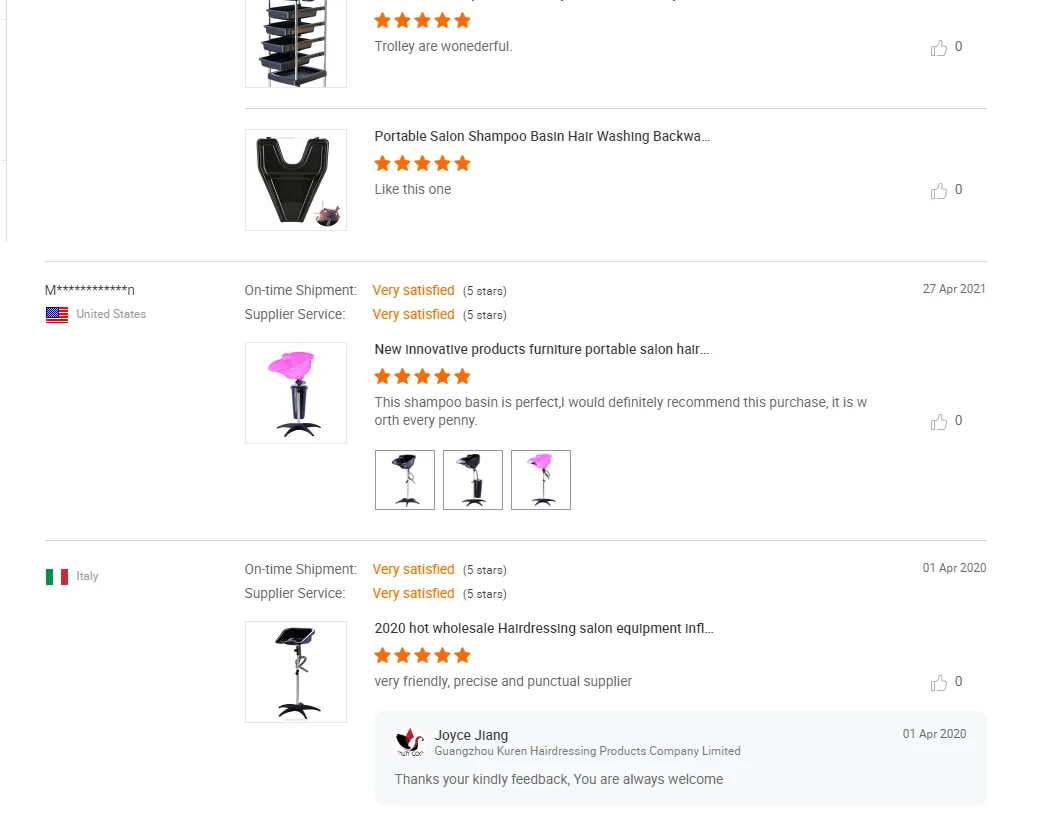View the black basin on chrome stand thumbnail

tap(296, 672)
